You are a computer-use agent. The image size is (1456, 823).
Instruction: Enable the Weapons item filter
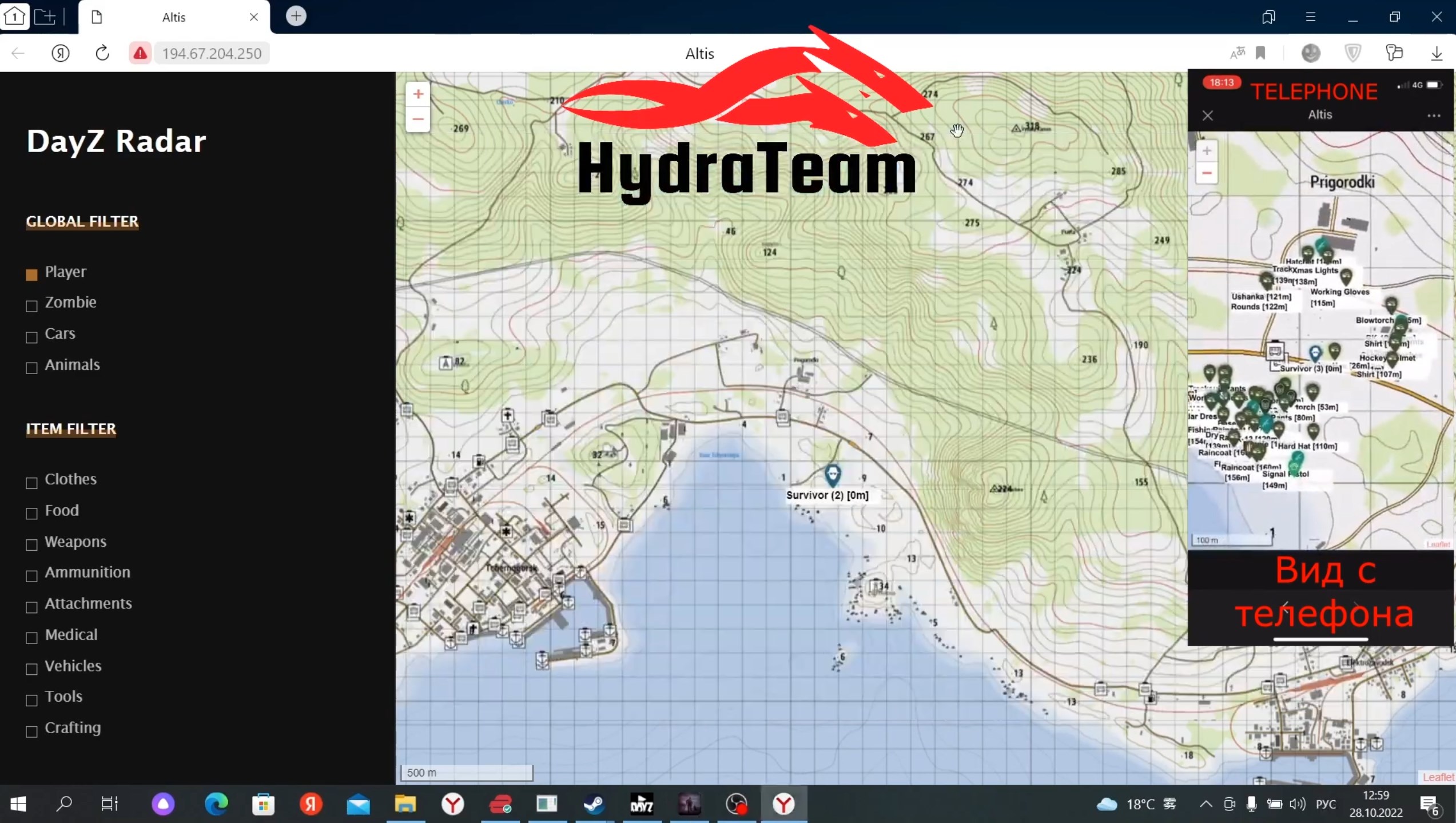coord(32,544)
